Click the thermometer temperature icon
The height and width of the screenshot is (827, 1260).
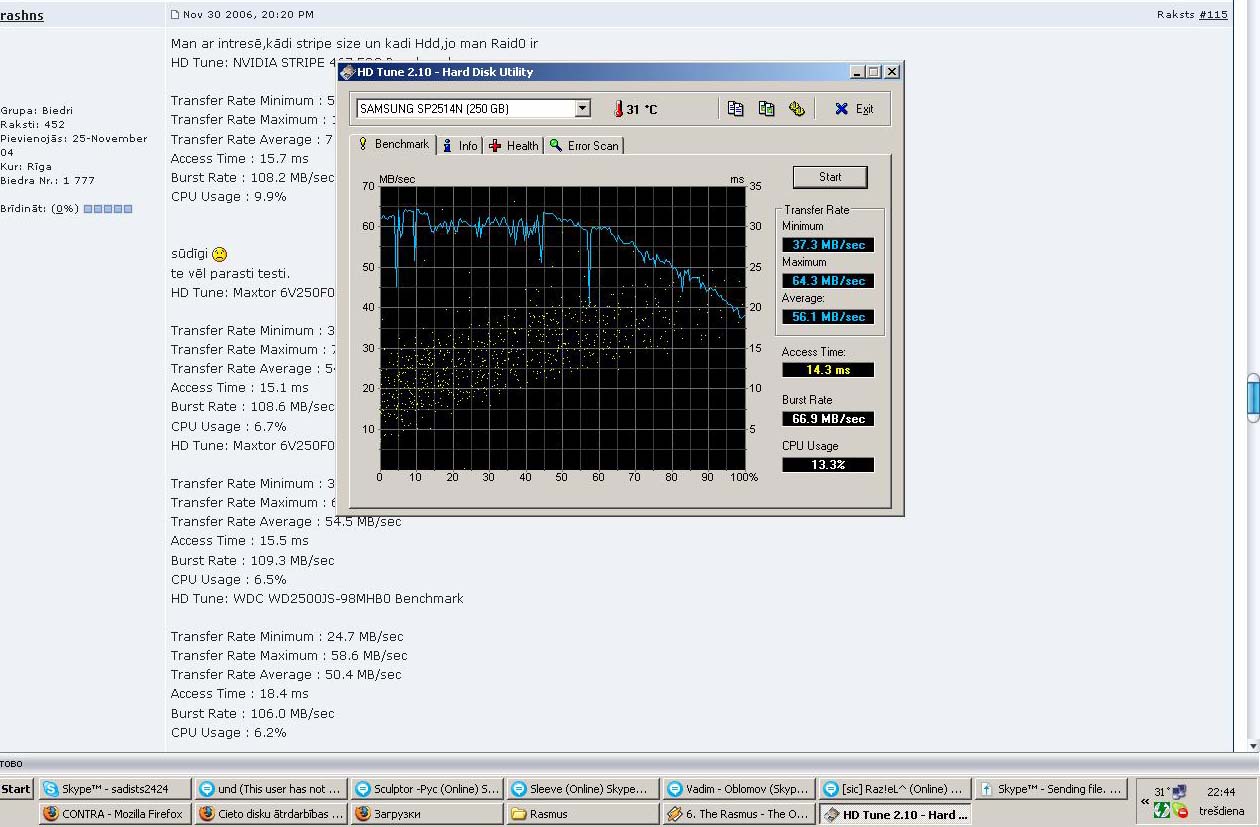point(618,109)
